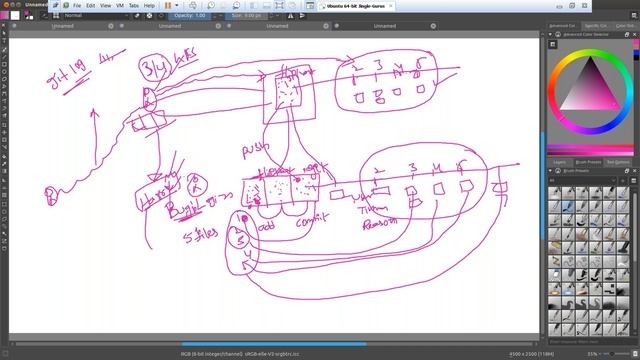Open VMware Tabs menu
The height and width of the screenshot is (360, 640).
[134, 6]
